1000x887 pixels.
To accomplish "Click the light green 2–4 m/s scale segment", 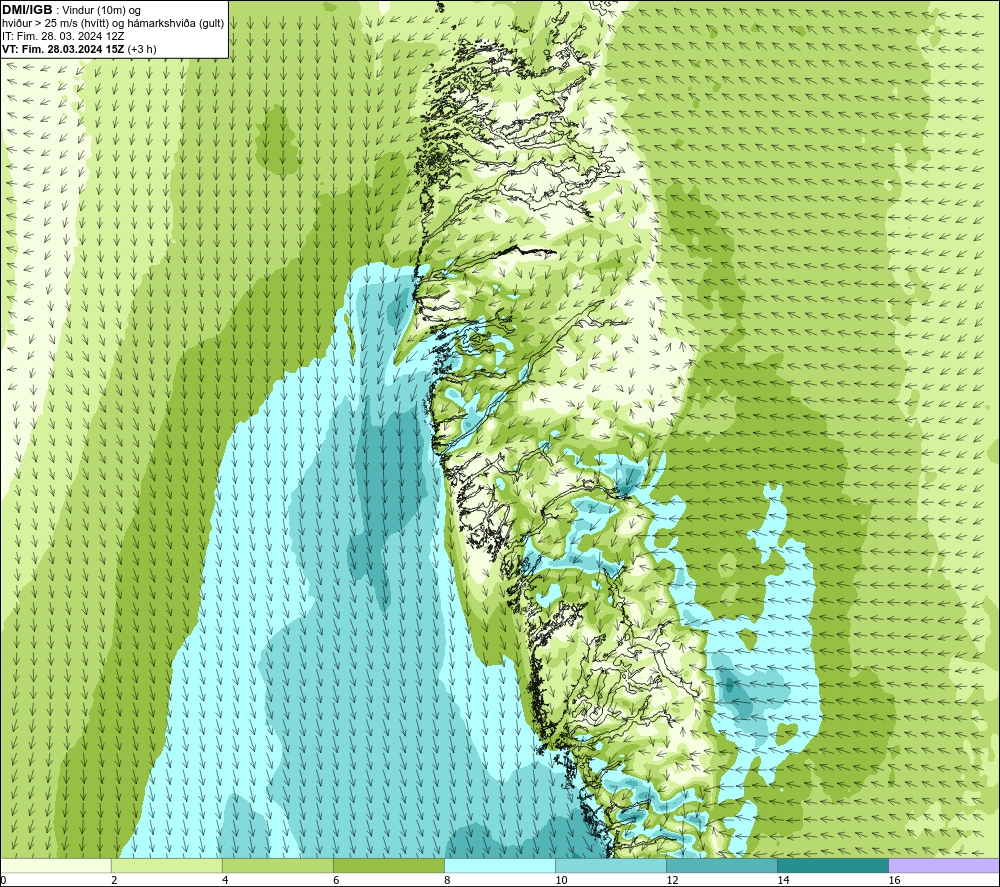I will point(166,866).
